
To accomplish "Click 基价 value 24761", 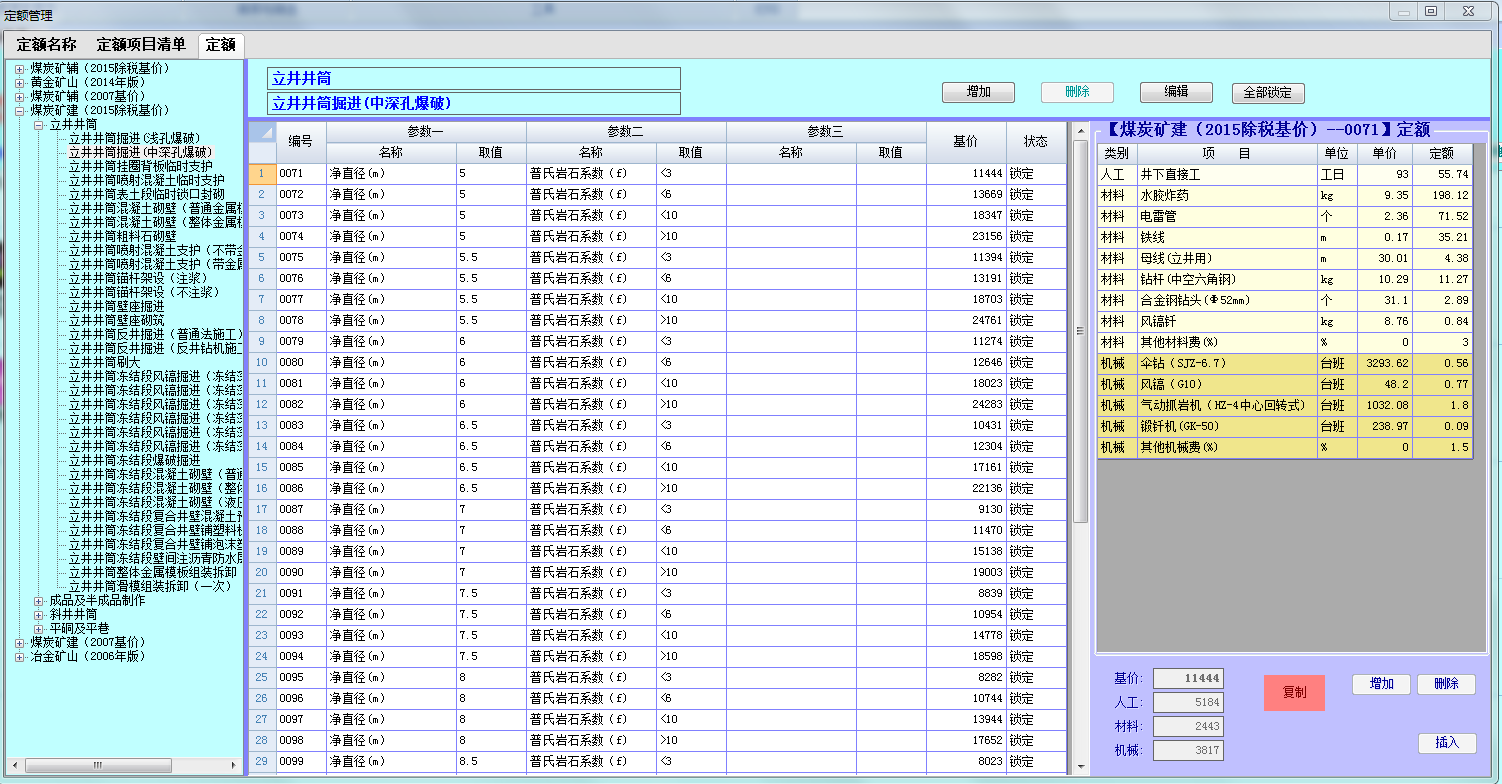I will [x=966, y=320].
